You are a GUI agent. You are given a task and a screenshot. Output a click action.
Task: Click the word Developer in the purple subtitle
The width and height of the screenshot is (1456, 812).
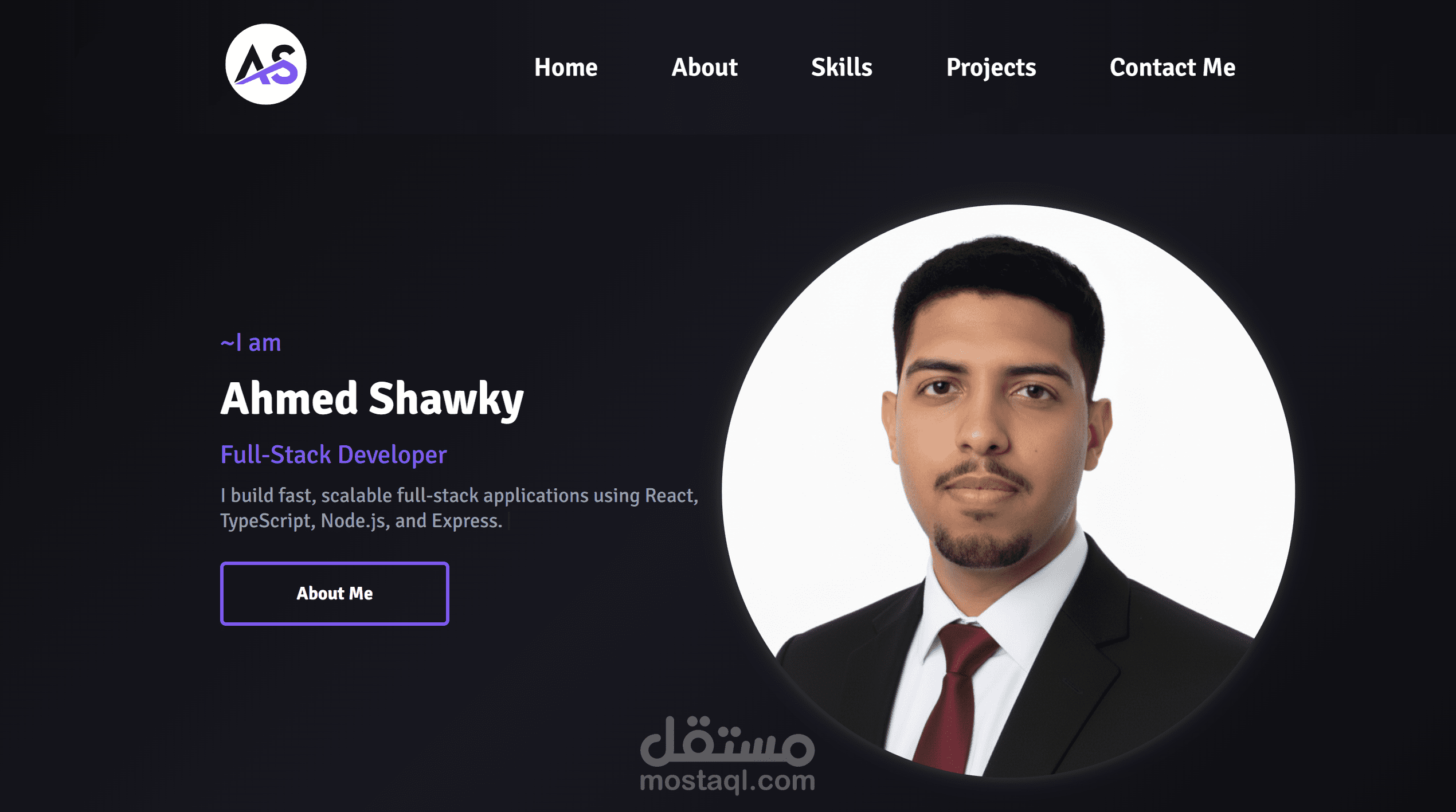pos(392,456)
